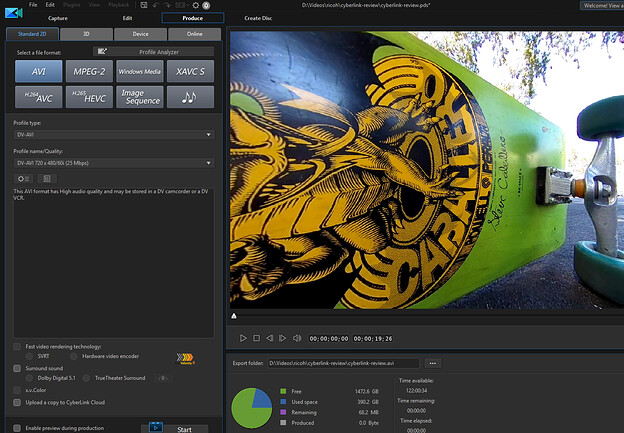Click the Export folder path field
The image size is (624, 433).
coord(343,363)
